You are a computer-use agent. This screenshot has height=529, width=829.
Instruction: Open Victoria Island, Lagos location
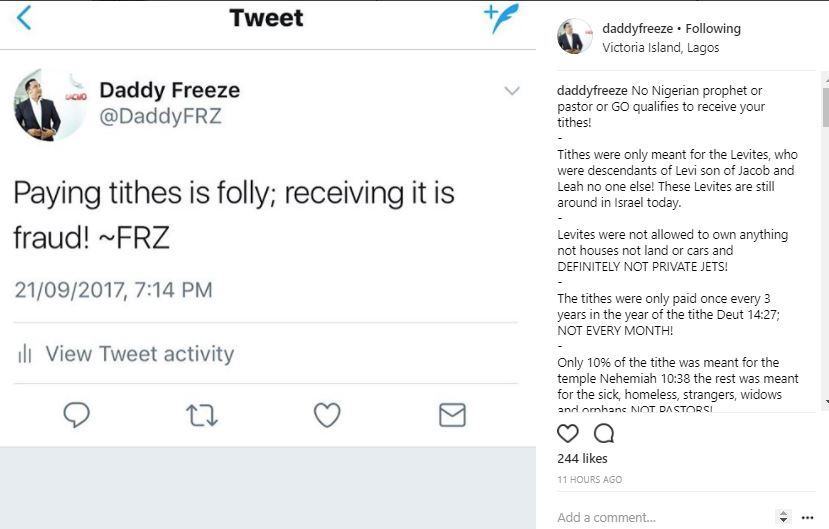click(x=660, y=47)
